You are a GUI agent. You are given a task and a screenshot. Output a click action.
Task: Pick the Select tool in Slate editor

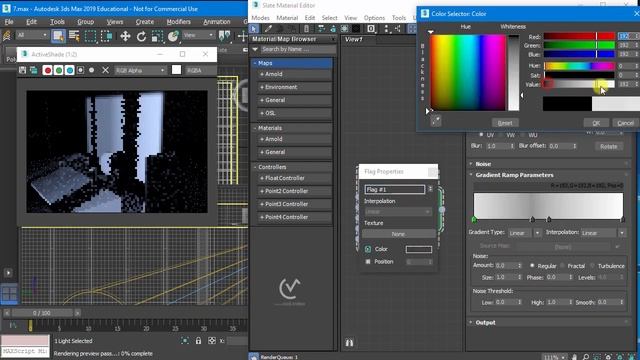pos(254,29)
